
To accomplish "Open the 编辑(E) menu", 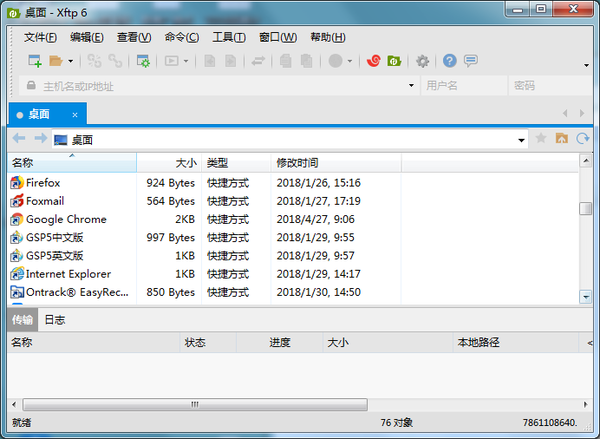I will coord(87,38).
